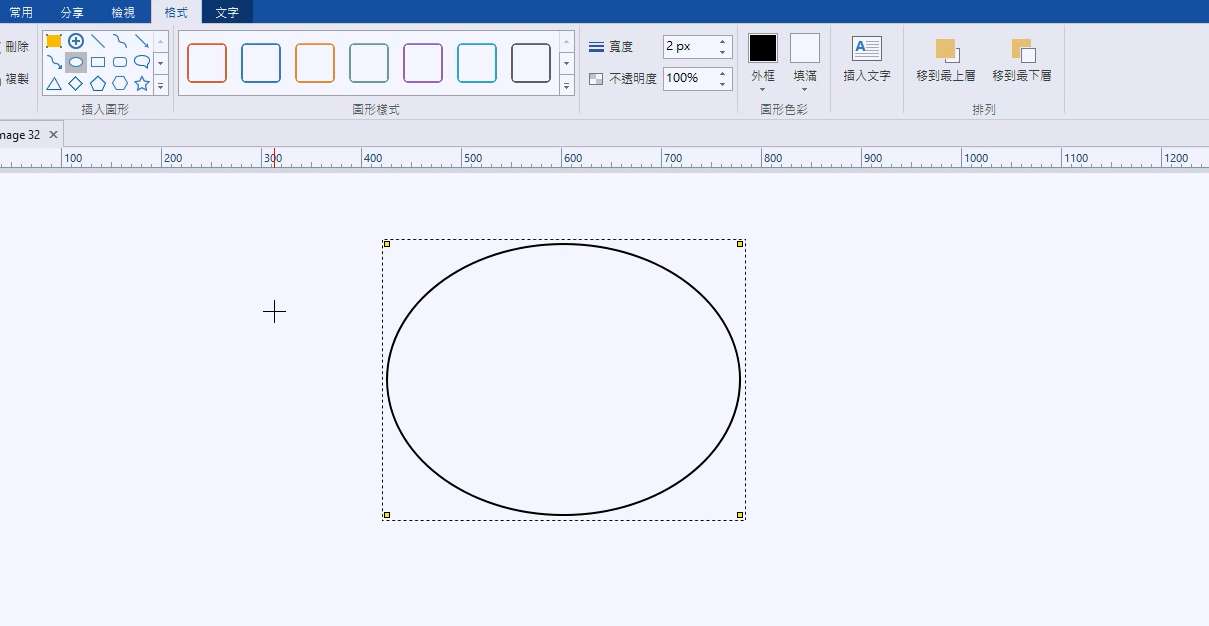Image resolution: width=1209 pixels, height=626 pixels.
Task: Increase the line width value
Action: tap(723, 42)
